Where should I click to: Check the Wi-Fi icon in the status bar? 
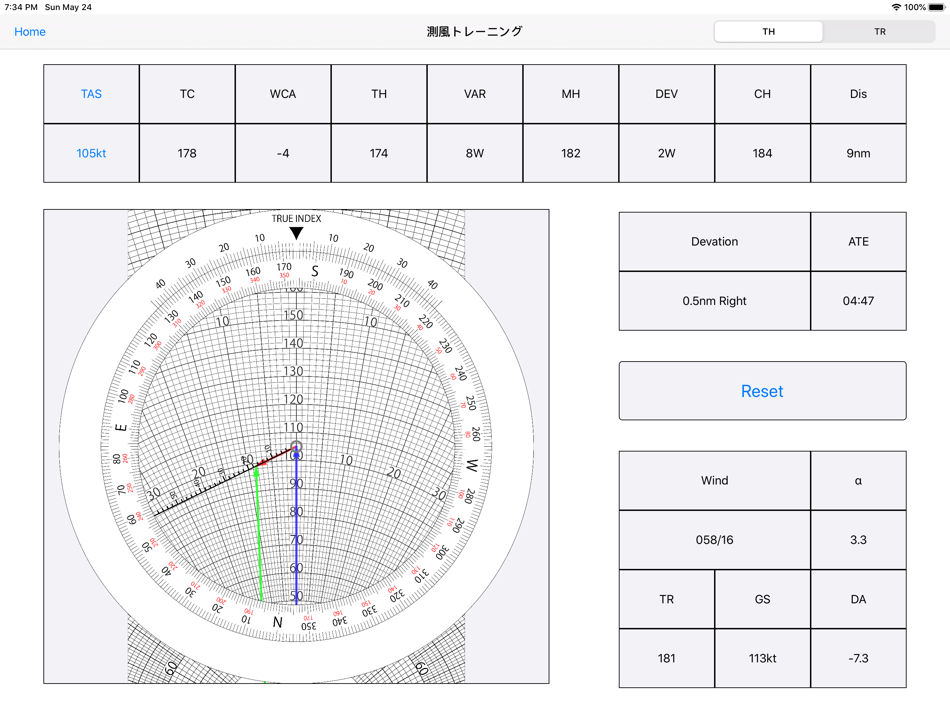(896, 7)
